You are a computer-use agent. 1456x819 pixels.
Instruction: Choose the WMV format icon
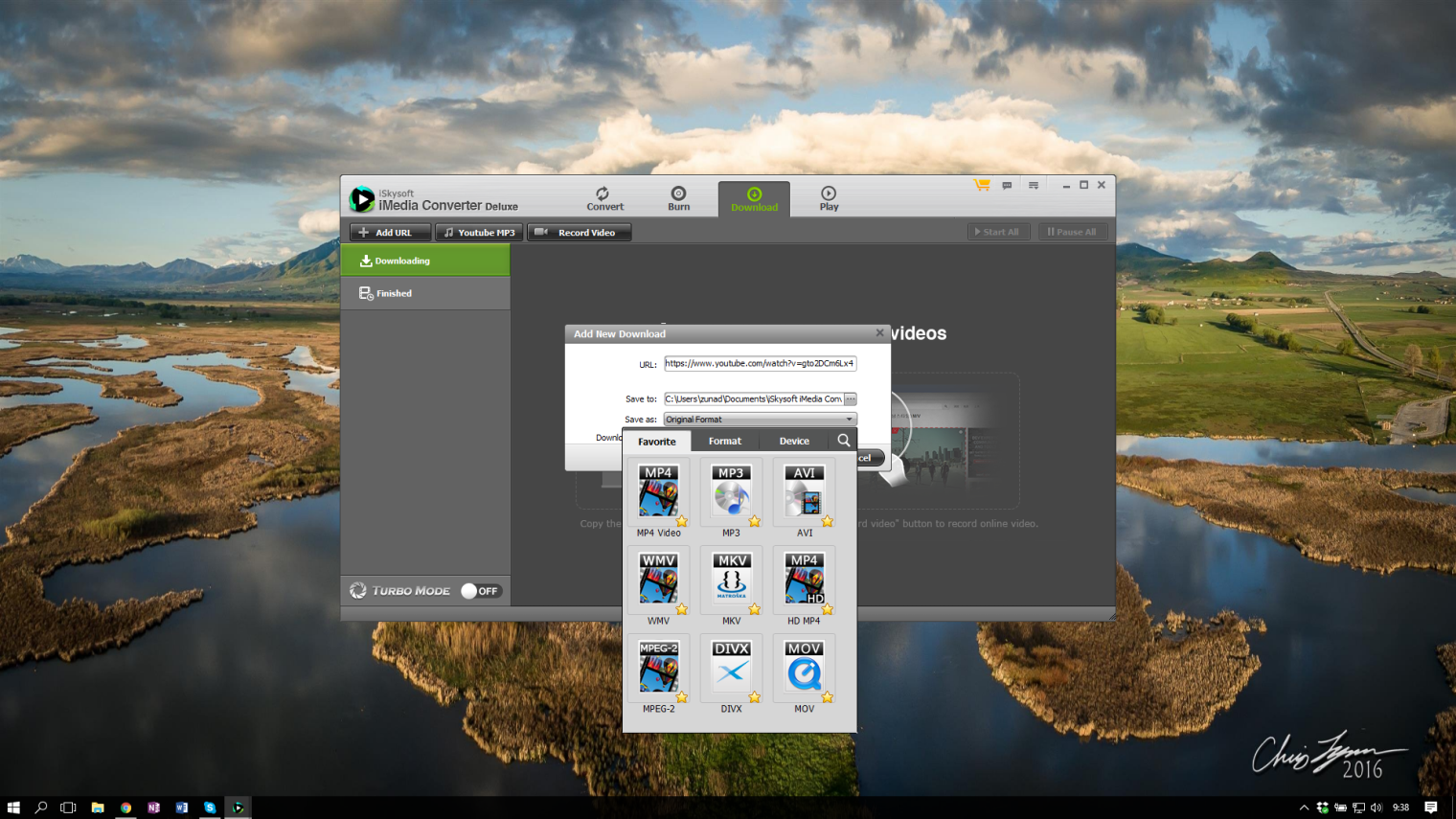(658, 579)
